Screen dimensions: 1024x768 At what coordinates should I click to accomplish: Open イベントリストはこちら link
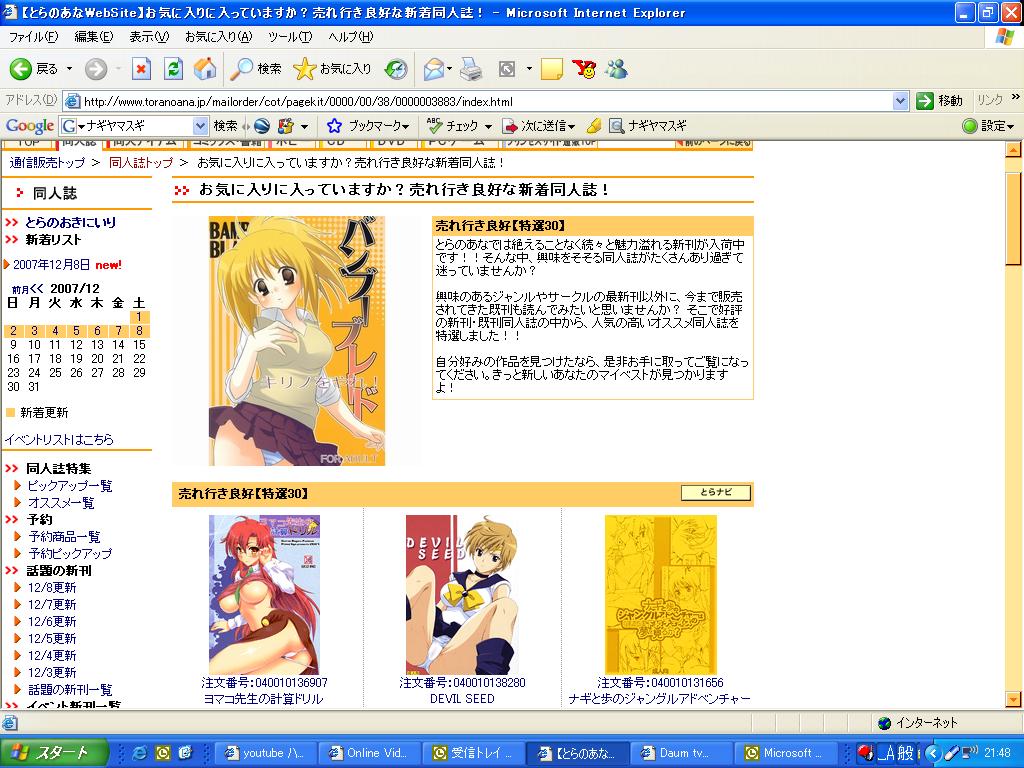coord(59,440)
